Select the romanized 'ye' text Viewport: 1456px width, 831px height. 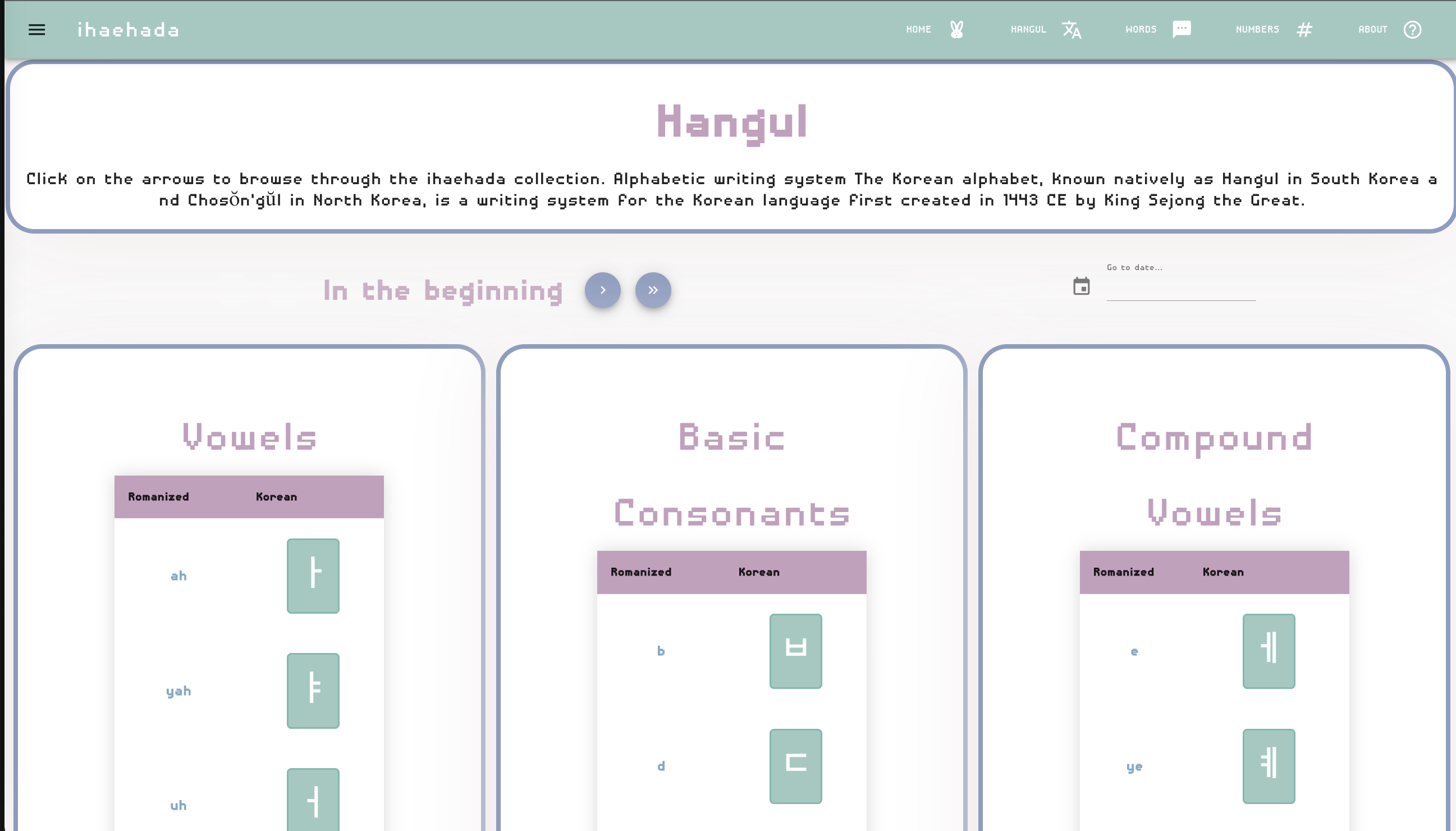coord(1134,766)
